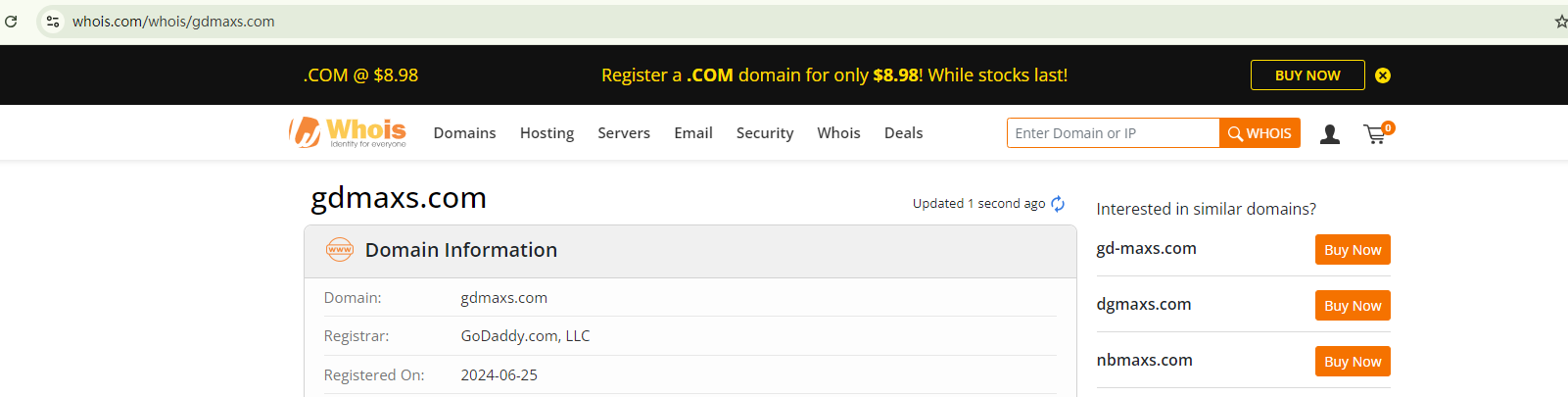Screen dimensions: 1568x397
Task: Bookmark this page with the star icon
Action: pos(1560,21)
